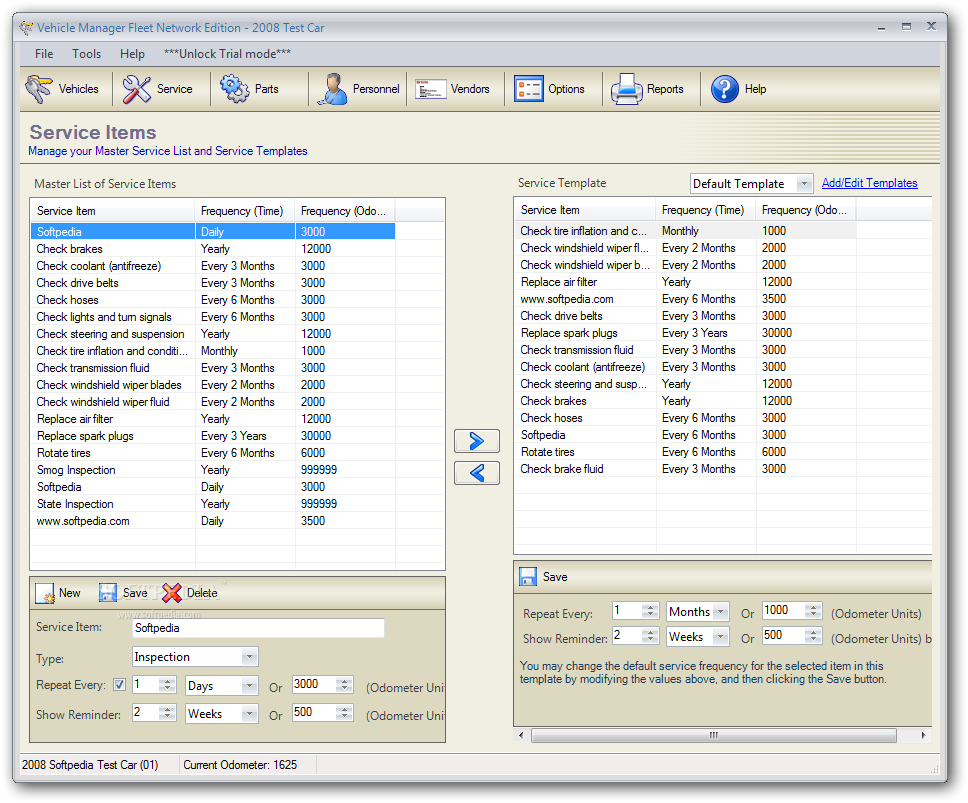Click scrollbar right arrow in template panel

pos(924,735)
